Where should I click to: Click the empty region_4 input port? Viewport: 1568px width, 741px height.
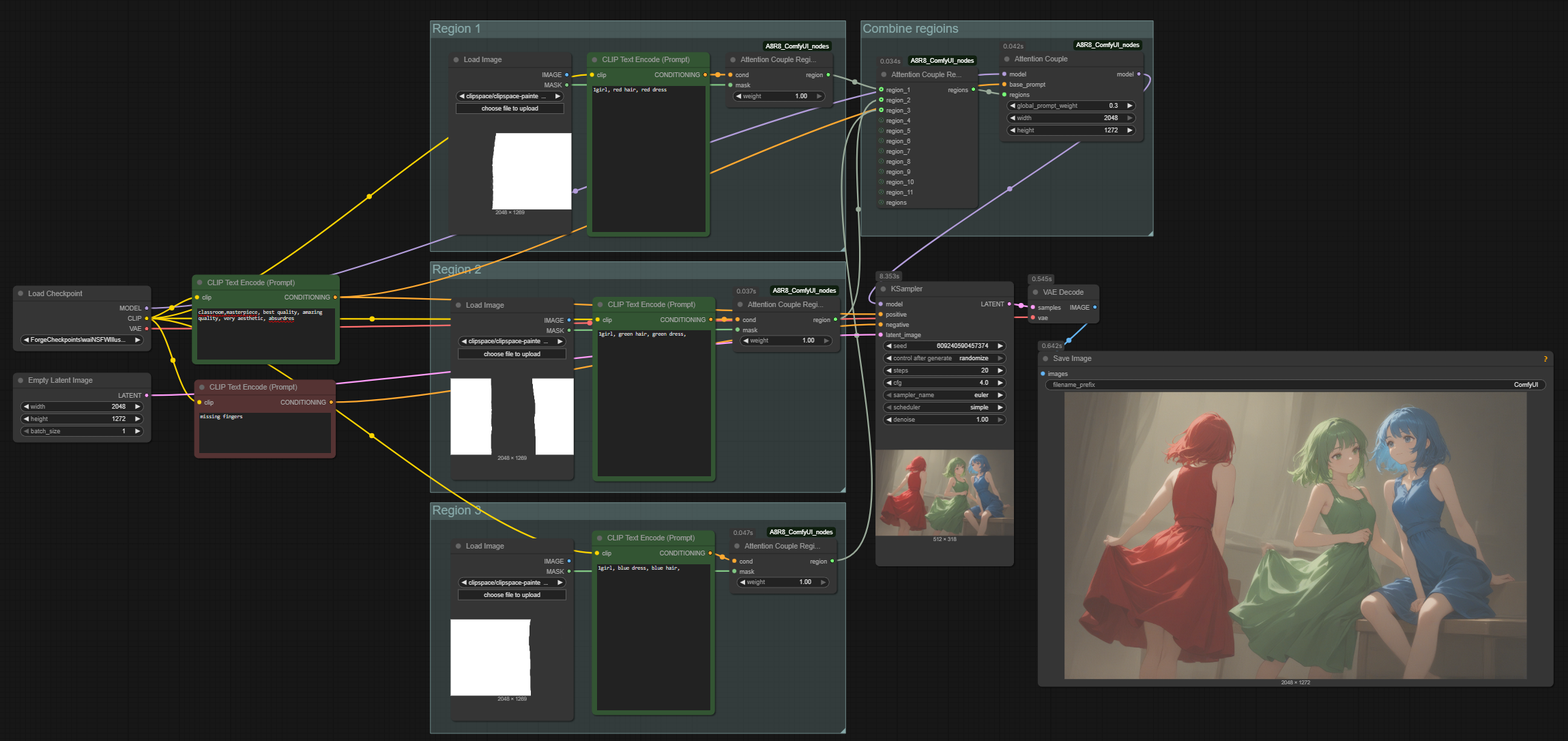[881, 120]
